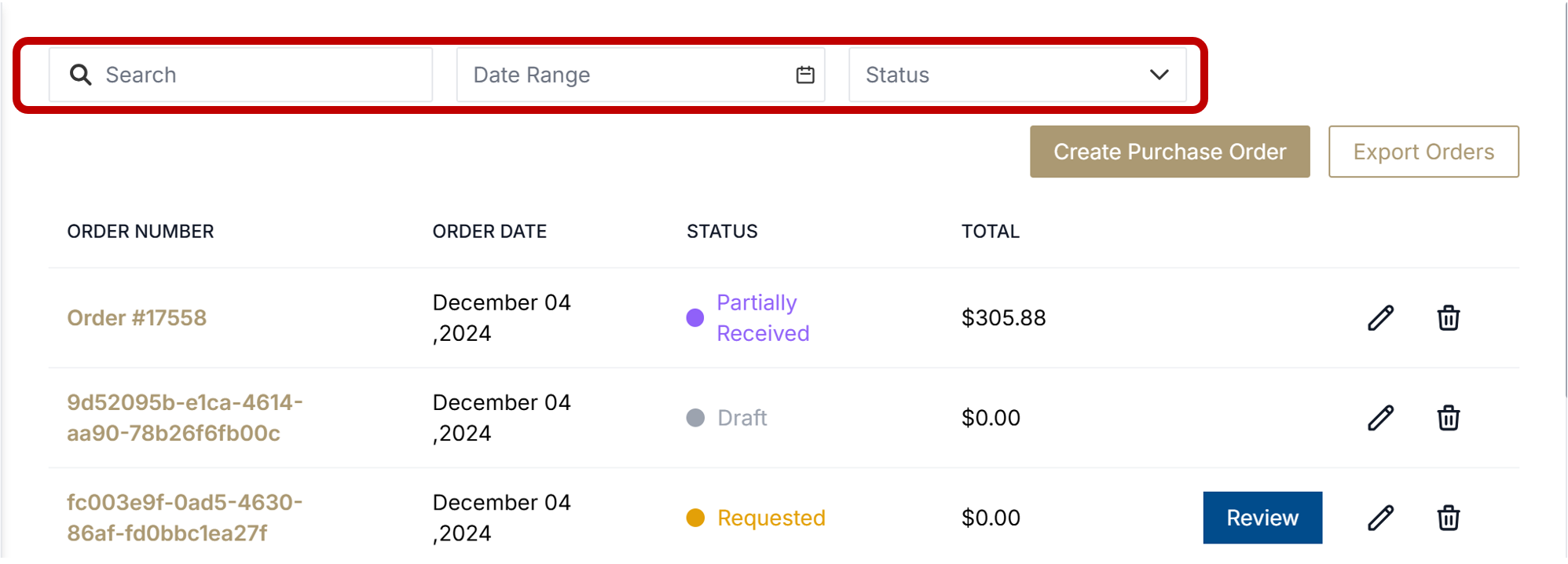
Task: Click the Status dropdown chevron arrow
Action: 1159,75
